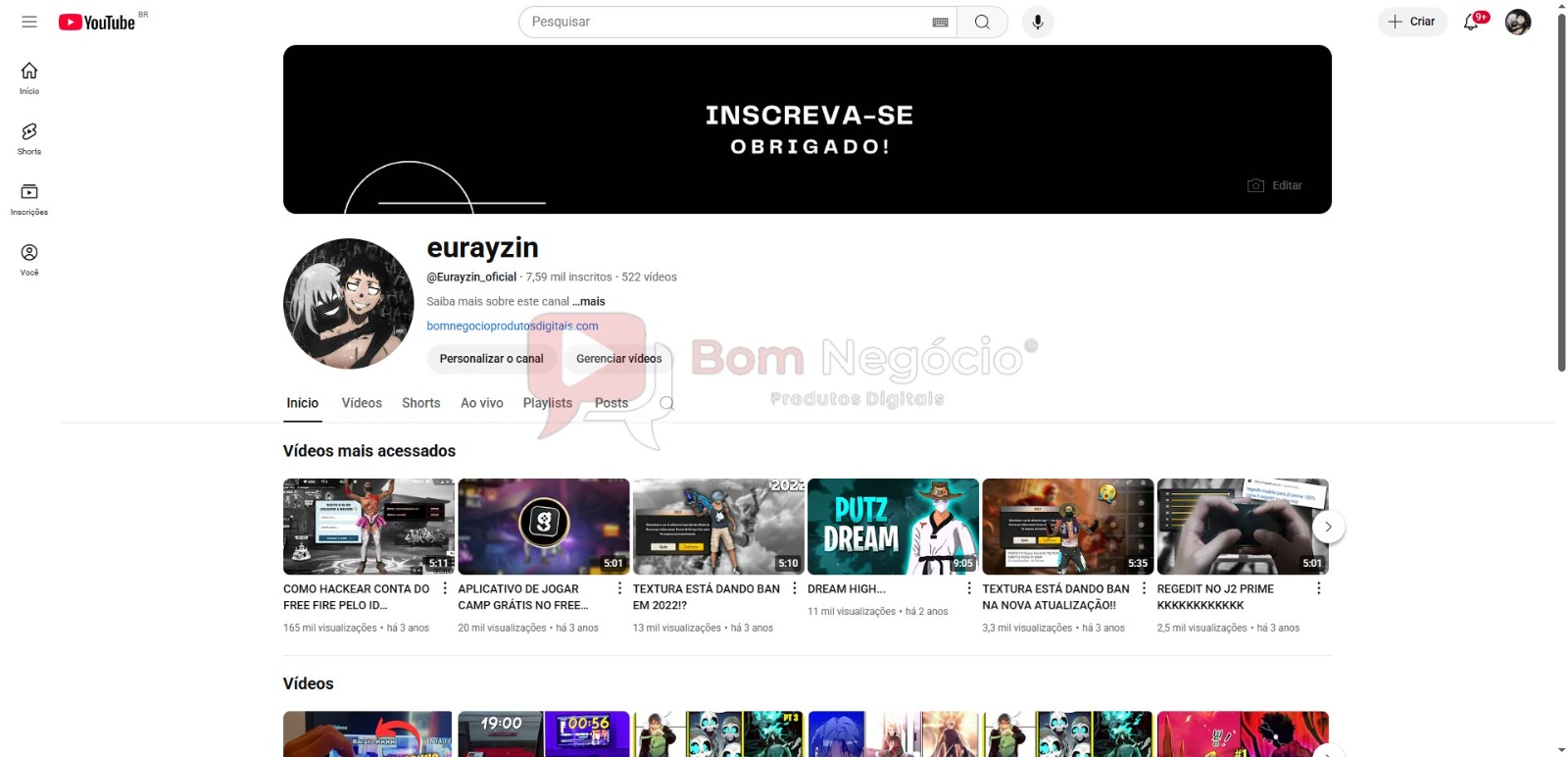Image resolution: width=1568 pixels, height=757 pixels.
Task: Play the 5:01 coin logo thumbnail
Action: [x=544, y=527]
